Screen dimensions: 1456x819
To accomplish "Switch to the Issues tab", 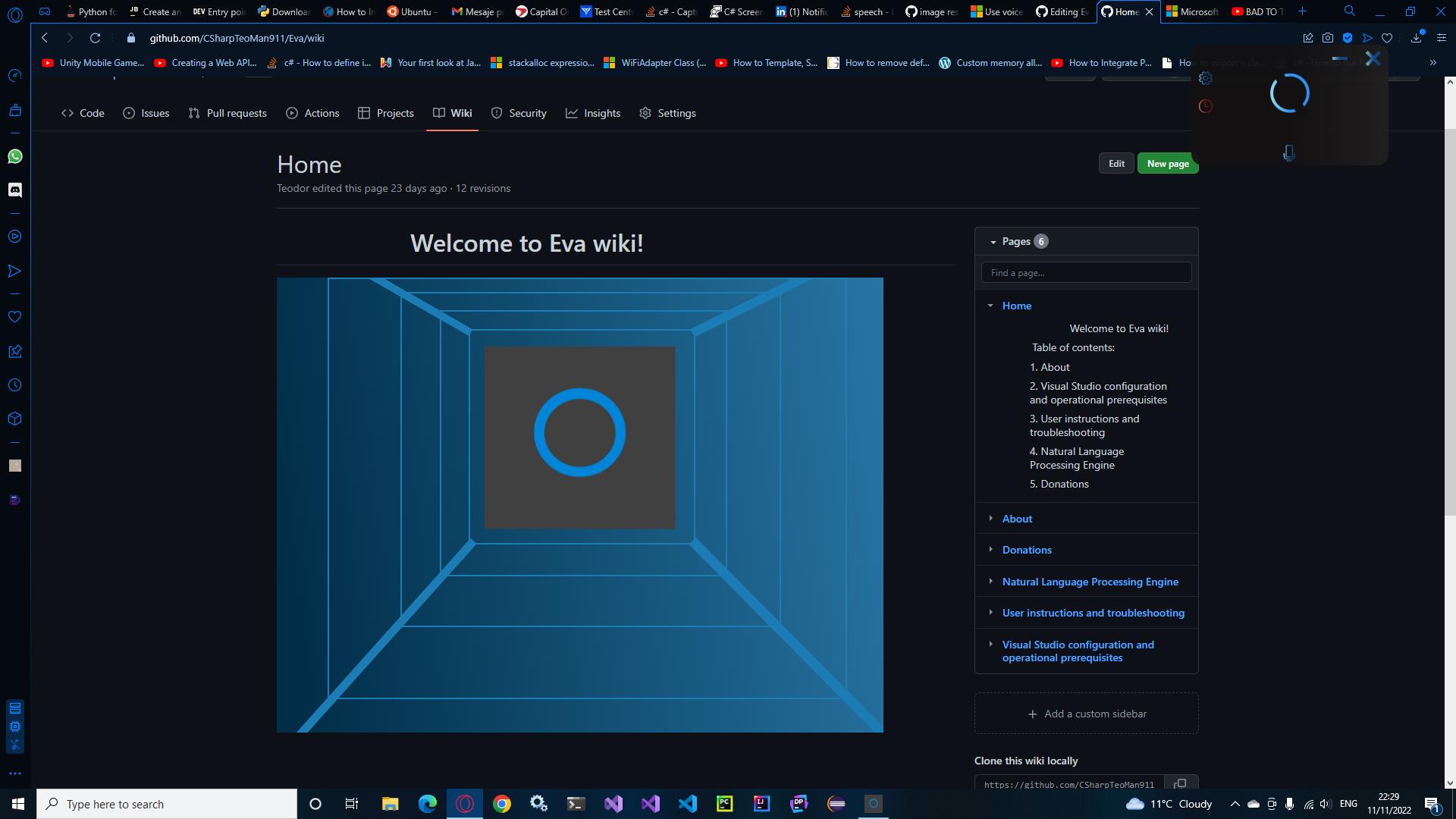I will pyautogui.click(x=146, y=113).
